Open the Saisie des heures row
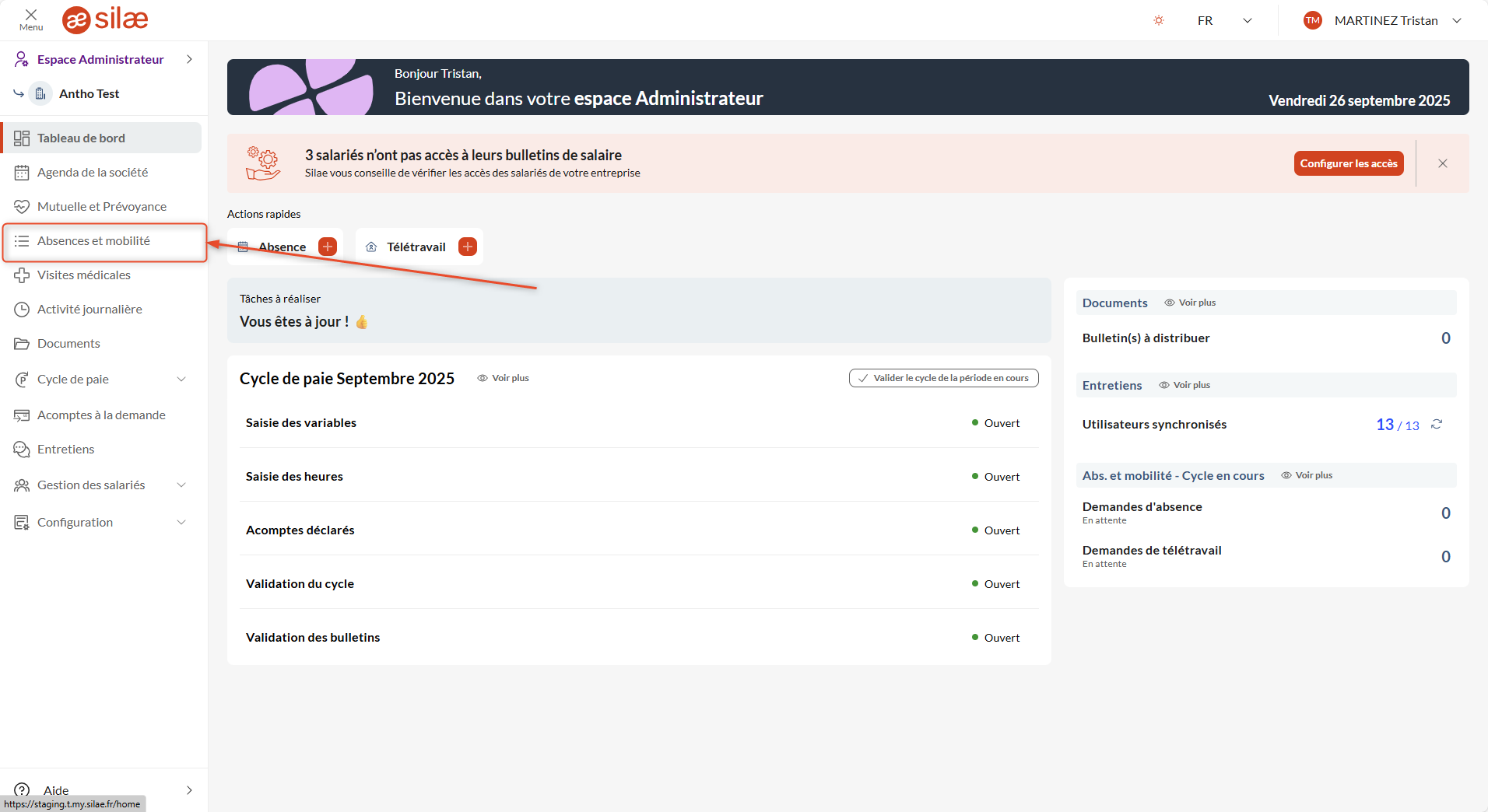 294,476
